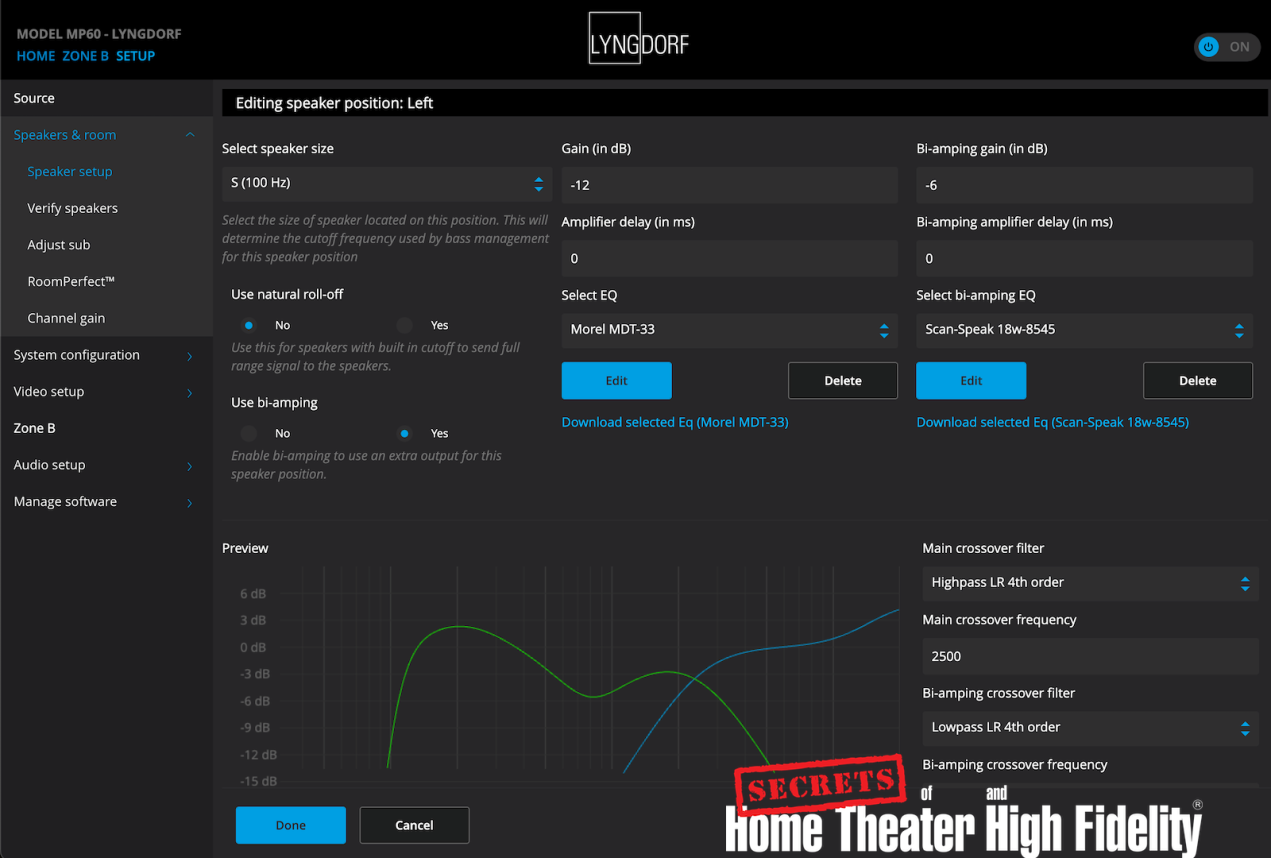Screen dimensions: 1271x858
Task: Expand the Manage software chevron arrow
Action: tap(190, 503)
